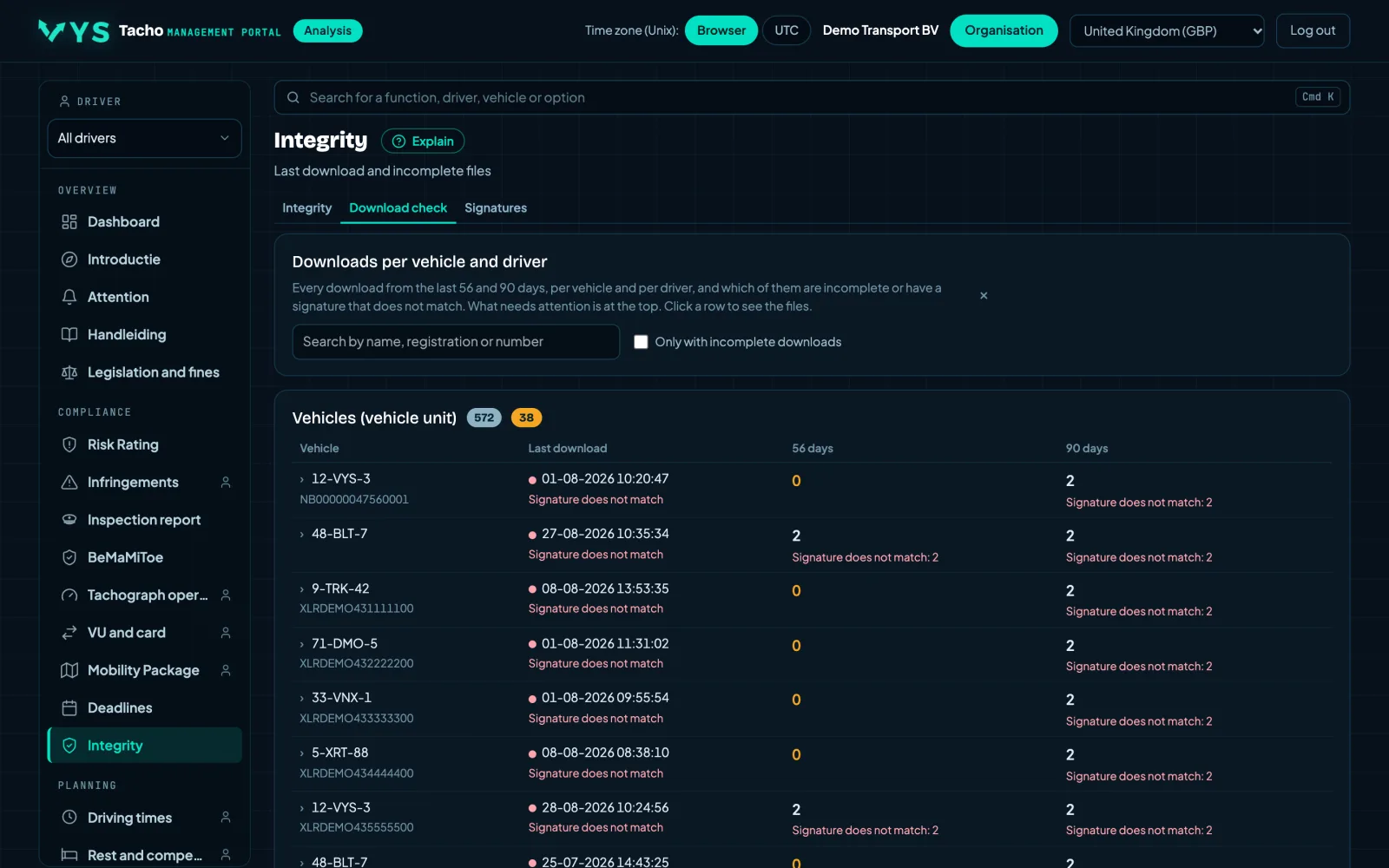Open BeMaMiToe shield check icon
Screen dimensions: 1389x868
69,557
